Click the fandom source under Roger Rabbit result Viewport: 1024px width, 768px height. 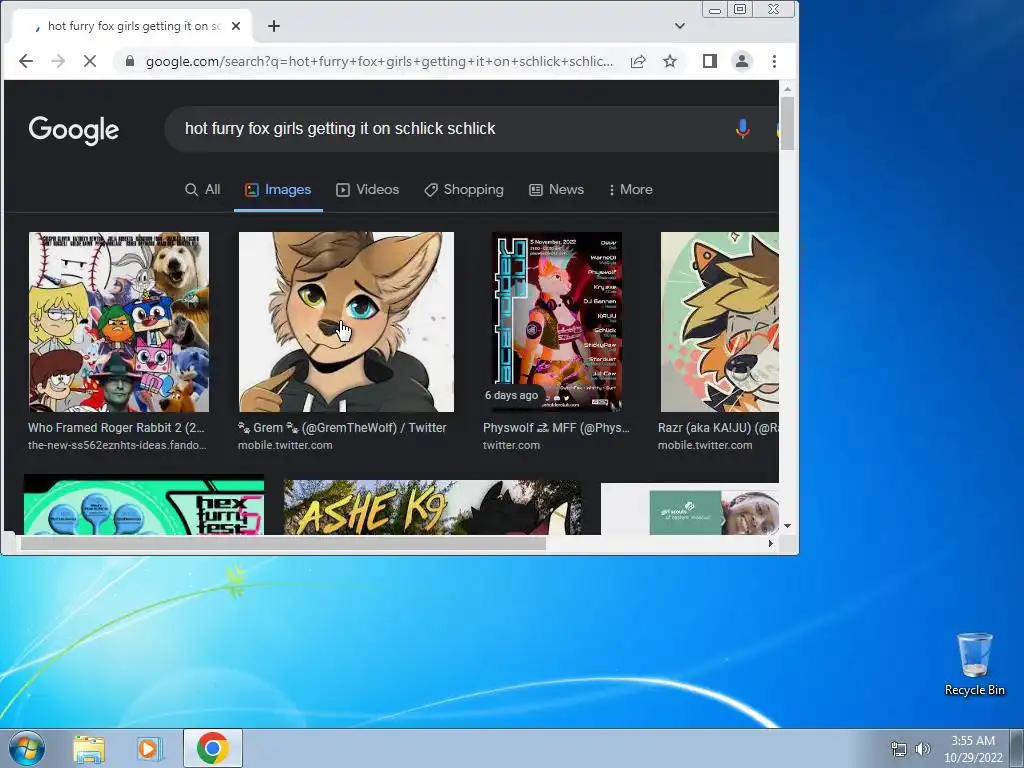(x=117, y=445)
